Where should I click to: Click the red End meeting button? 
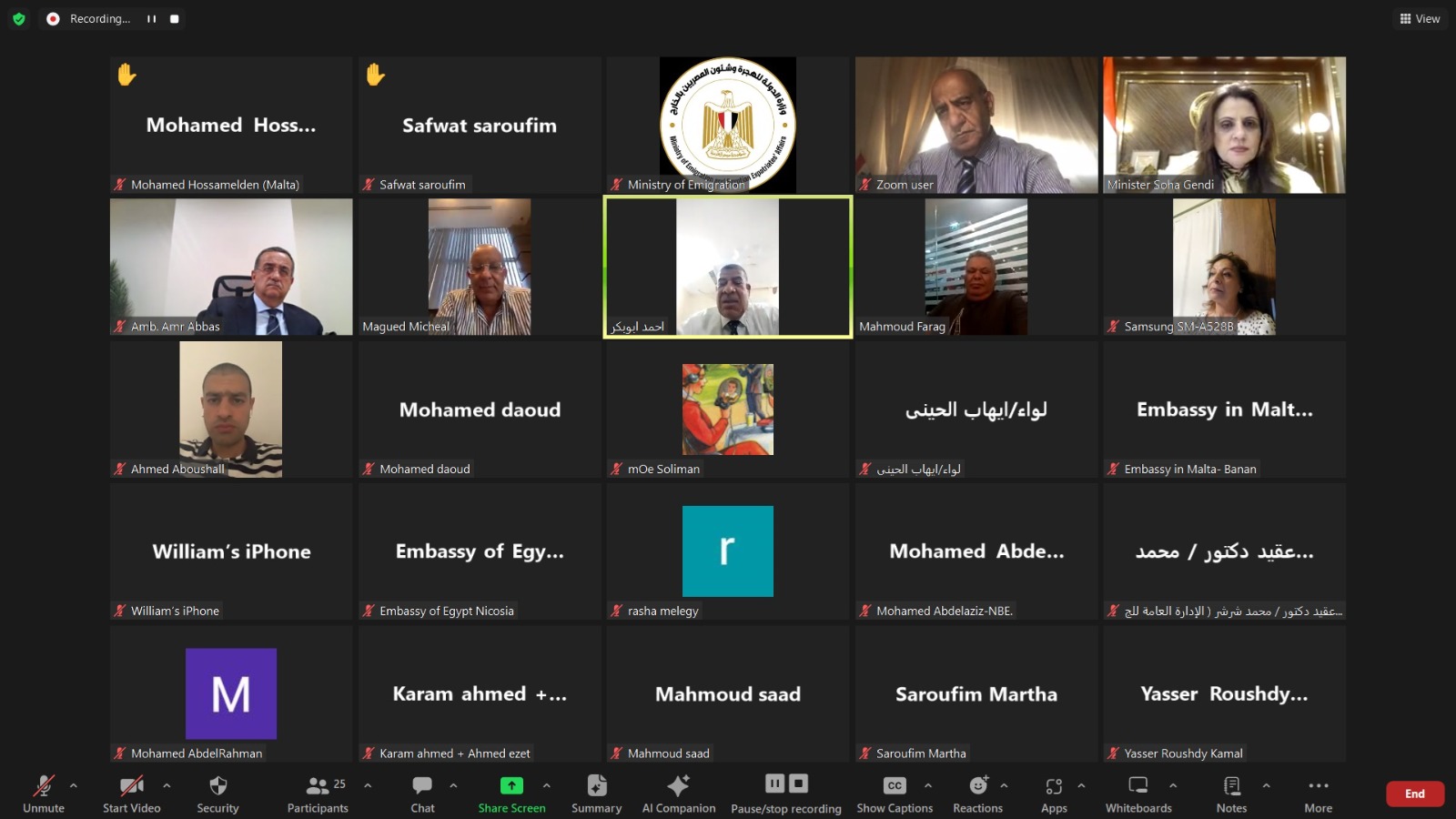(1415, 794)
